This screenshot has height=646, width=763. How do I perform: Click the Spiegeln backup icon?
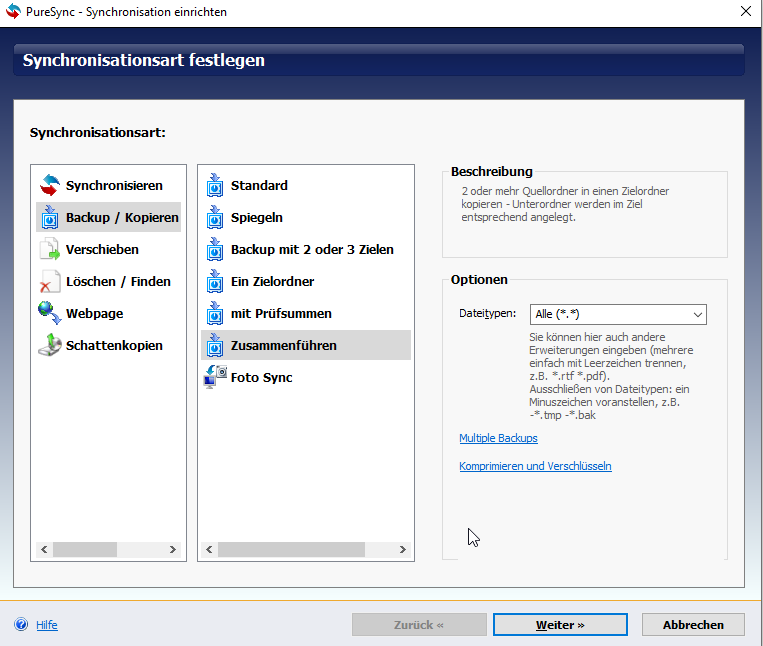tap(215, 217)
